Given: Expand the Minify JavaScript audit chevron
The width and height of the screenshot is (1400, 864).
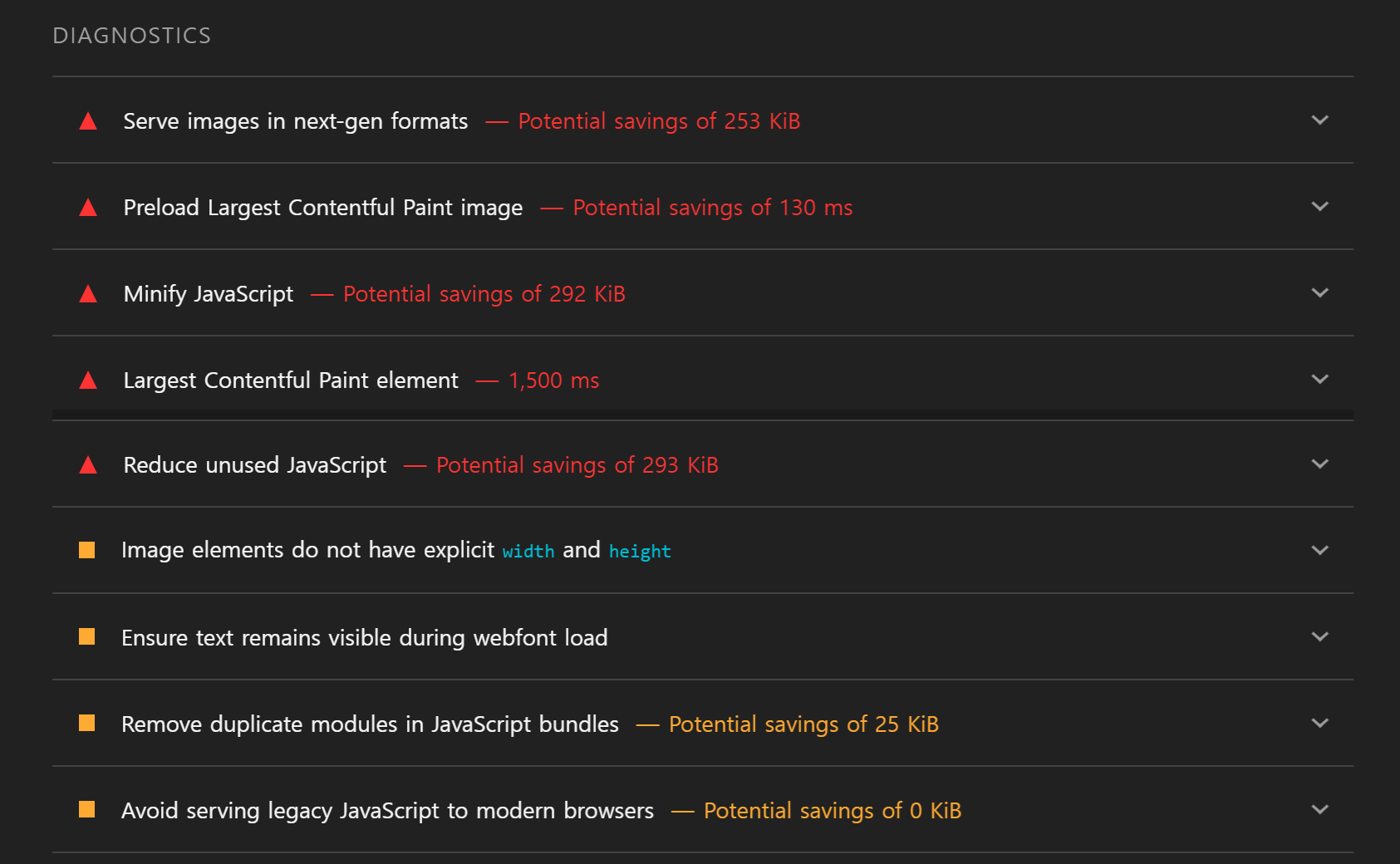Looking at the screenshot, I should coord(1319,293).
